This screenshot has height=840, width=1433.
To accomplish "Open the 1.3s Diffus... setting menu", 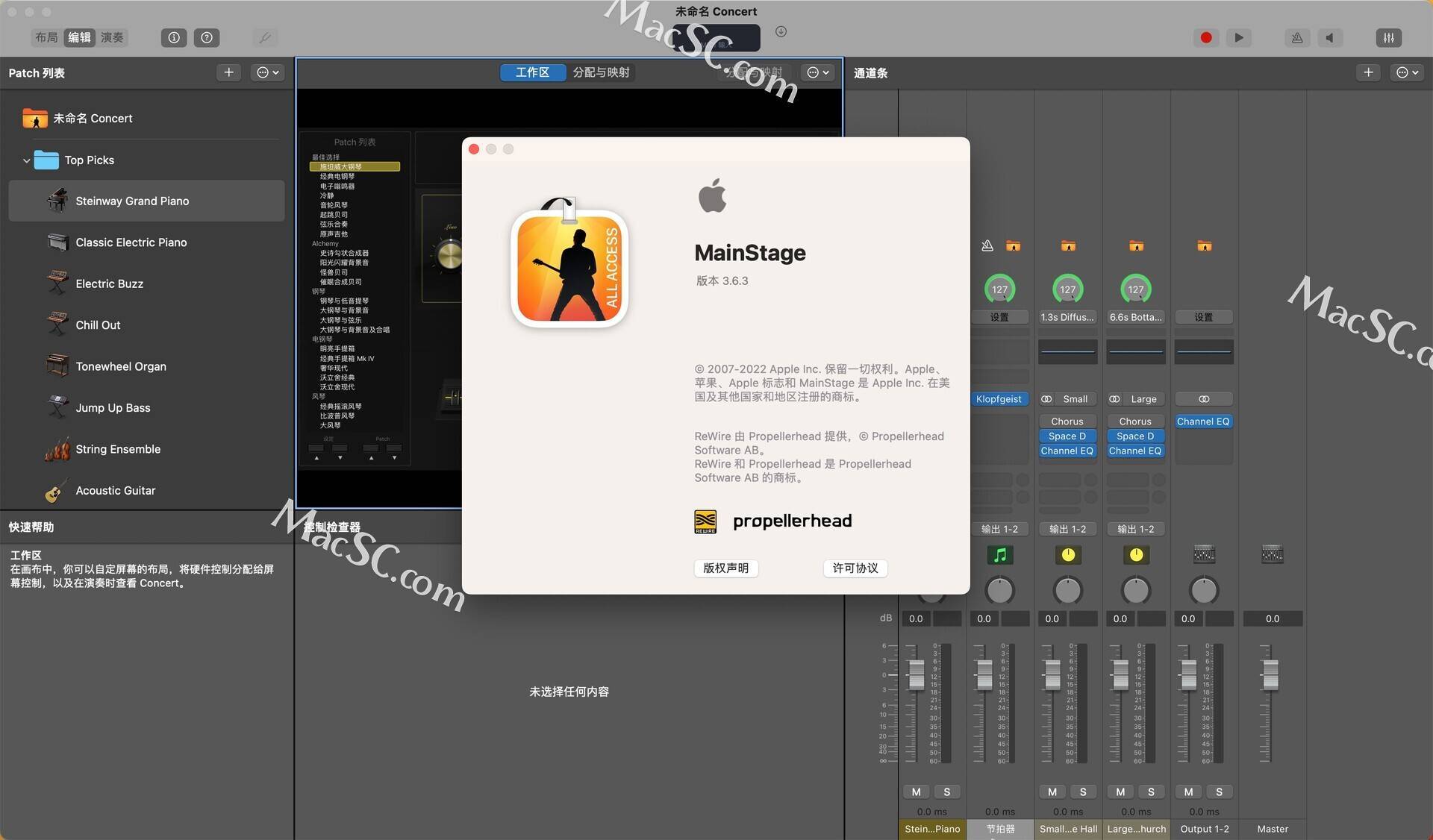I will pyautogui.click(x=1067, y=317).
